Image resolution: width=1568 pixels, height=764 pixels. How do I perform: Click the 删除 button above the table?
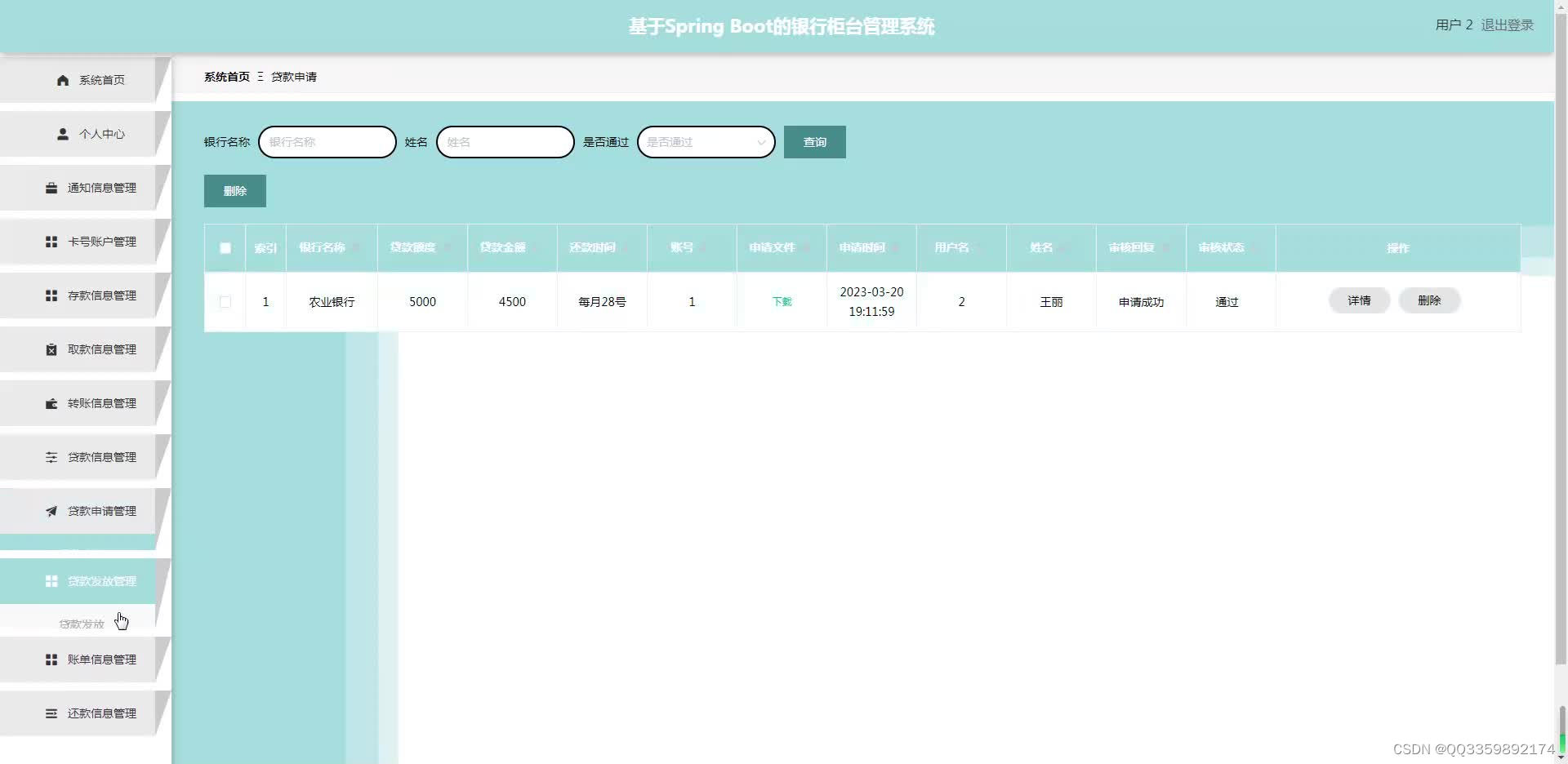click(235, 191)
